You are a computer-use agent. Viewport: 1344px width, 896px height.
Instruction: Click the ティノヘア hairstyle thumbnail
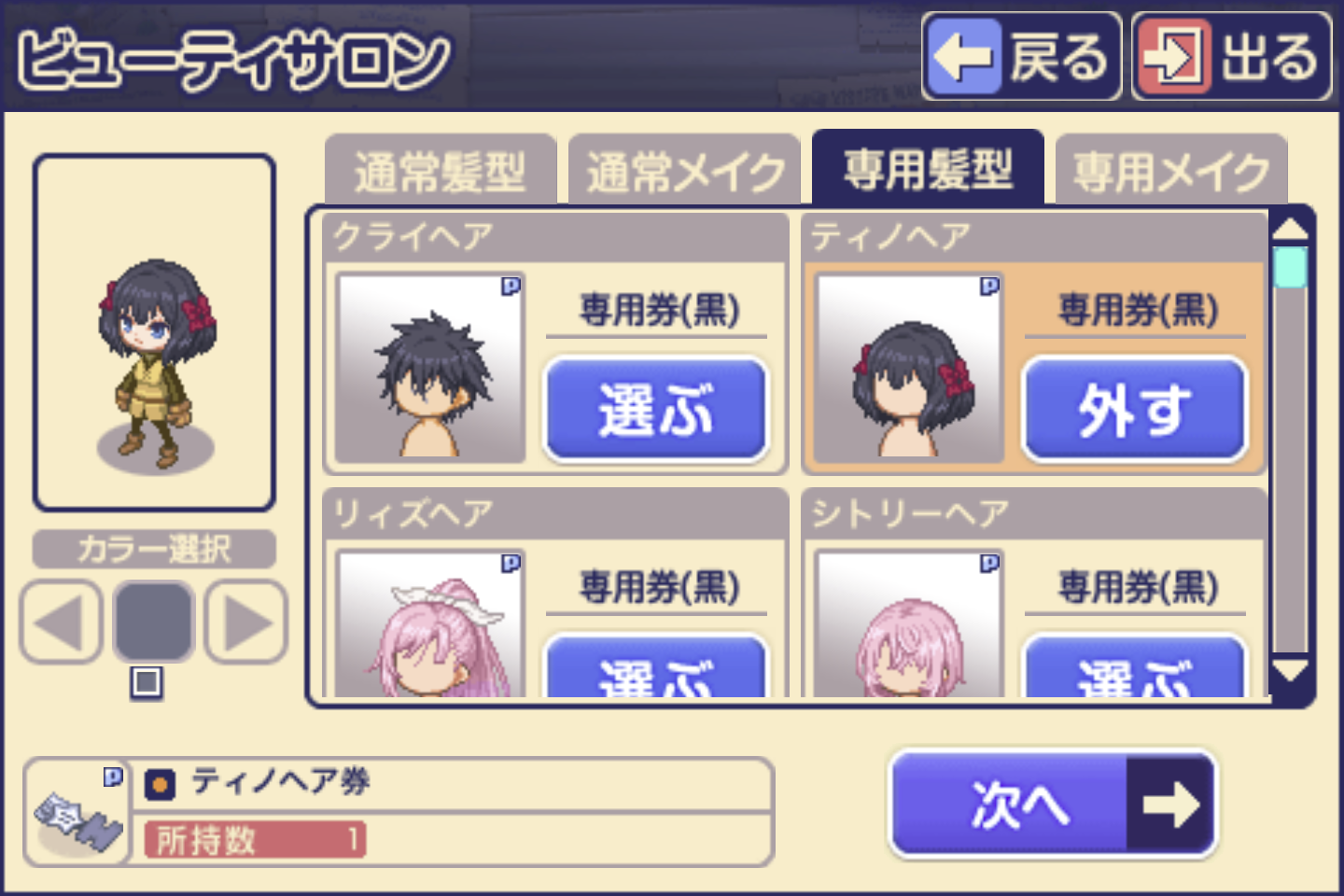click(909, 368)
